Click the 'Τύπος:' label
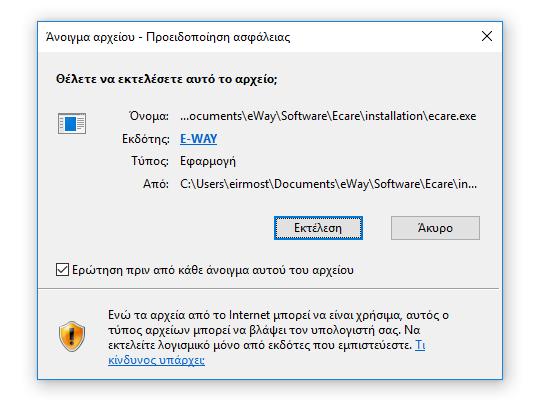 (x=150, y=161)
